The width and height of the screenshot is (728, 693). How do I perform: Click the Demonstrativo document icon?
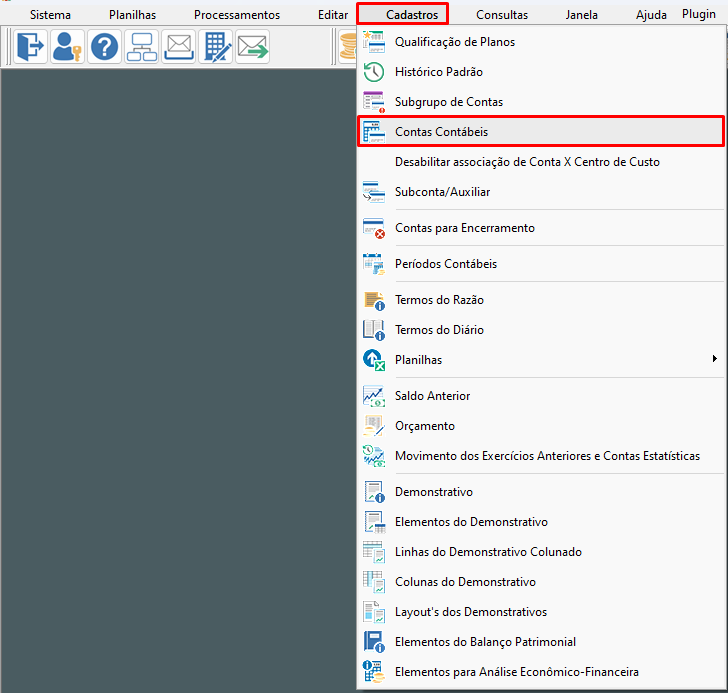[374, 492]
